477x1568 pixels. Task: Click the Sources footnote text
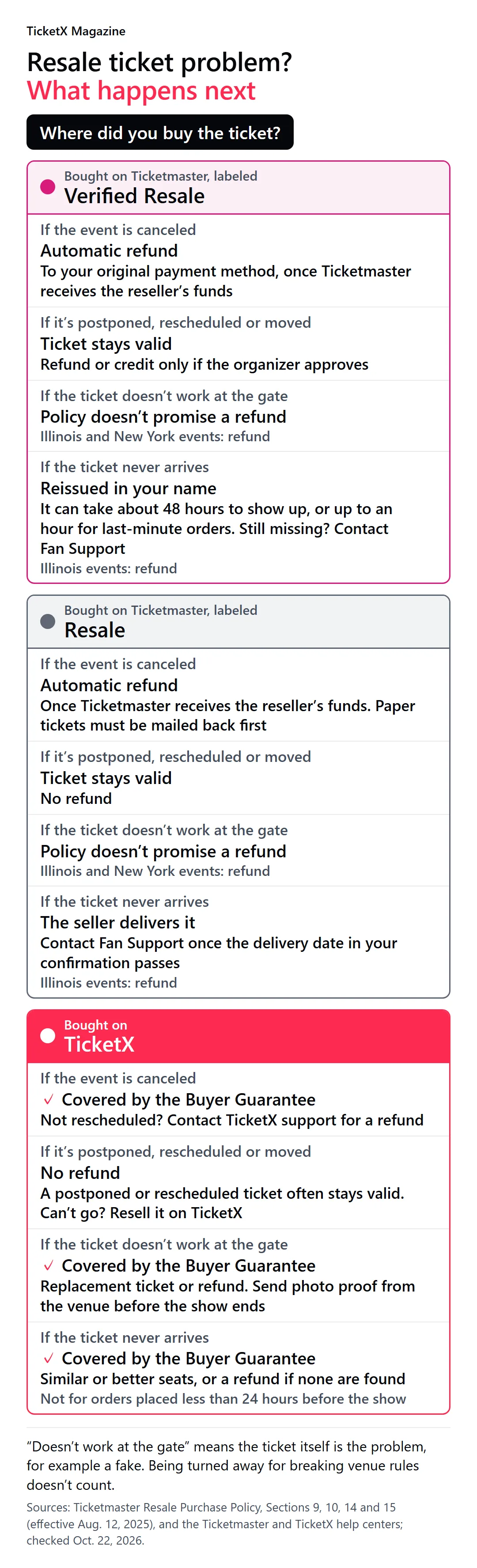[x=215, y=1523]
